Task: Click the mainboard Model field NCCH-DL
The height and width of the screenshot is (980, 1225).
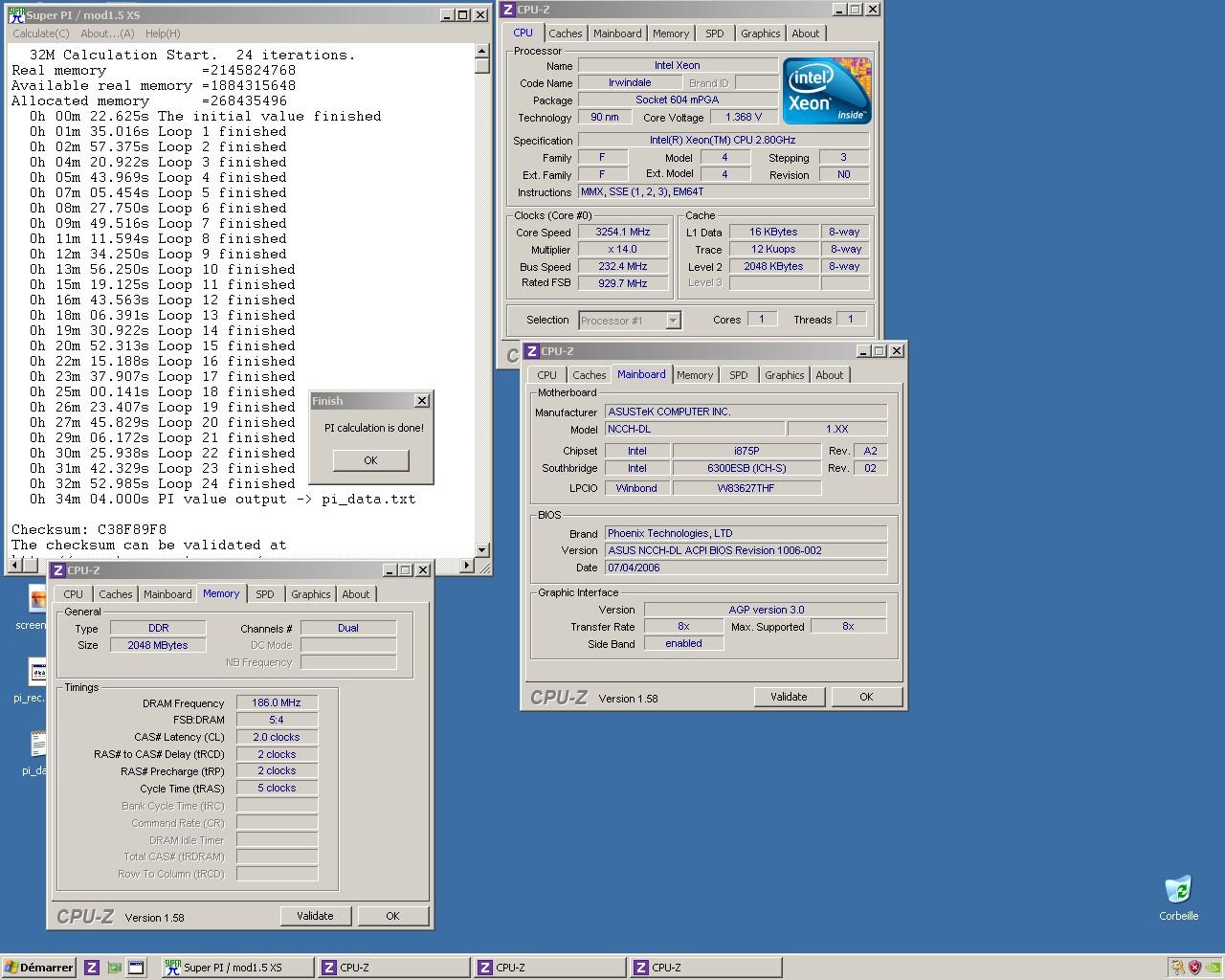Action: tap(695, 430)
